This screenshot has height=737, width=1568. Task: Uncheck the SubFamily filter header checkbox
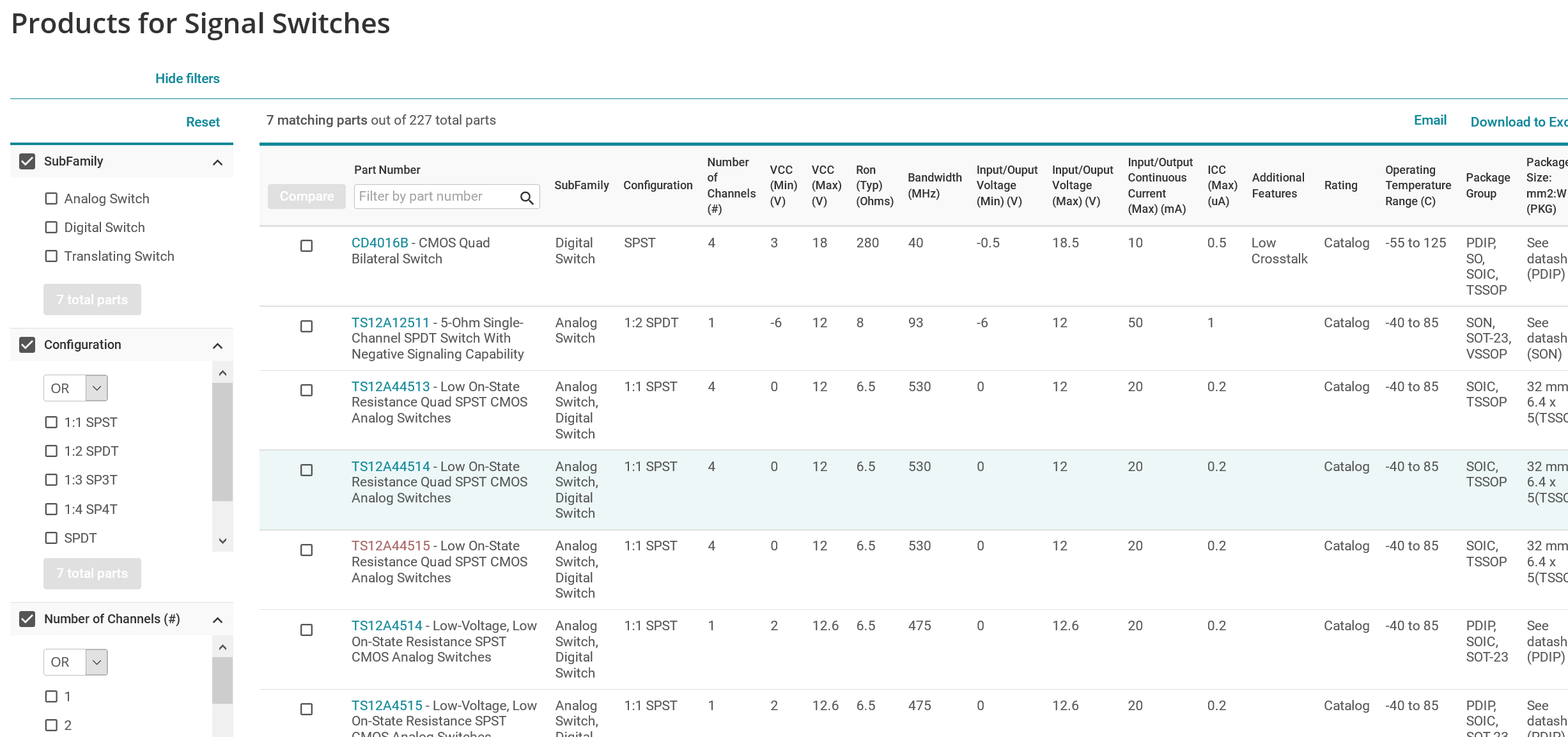click(x=27, y=161)
